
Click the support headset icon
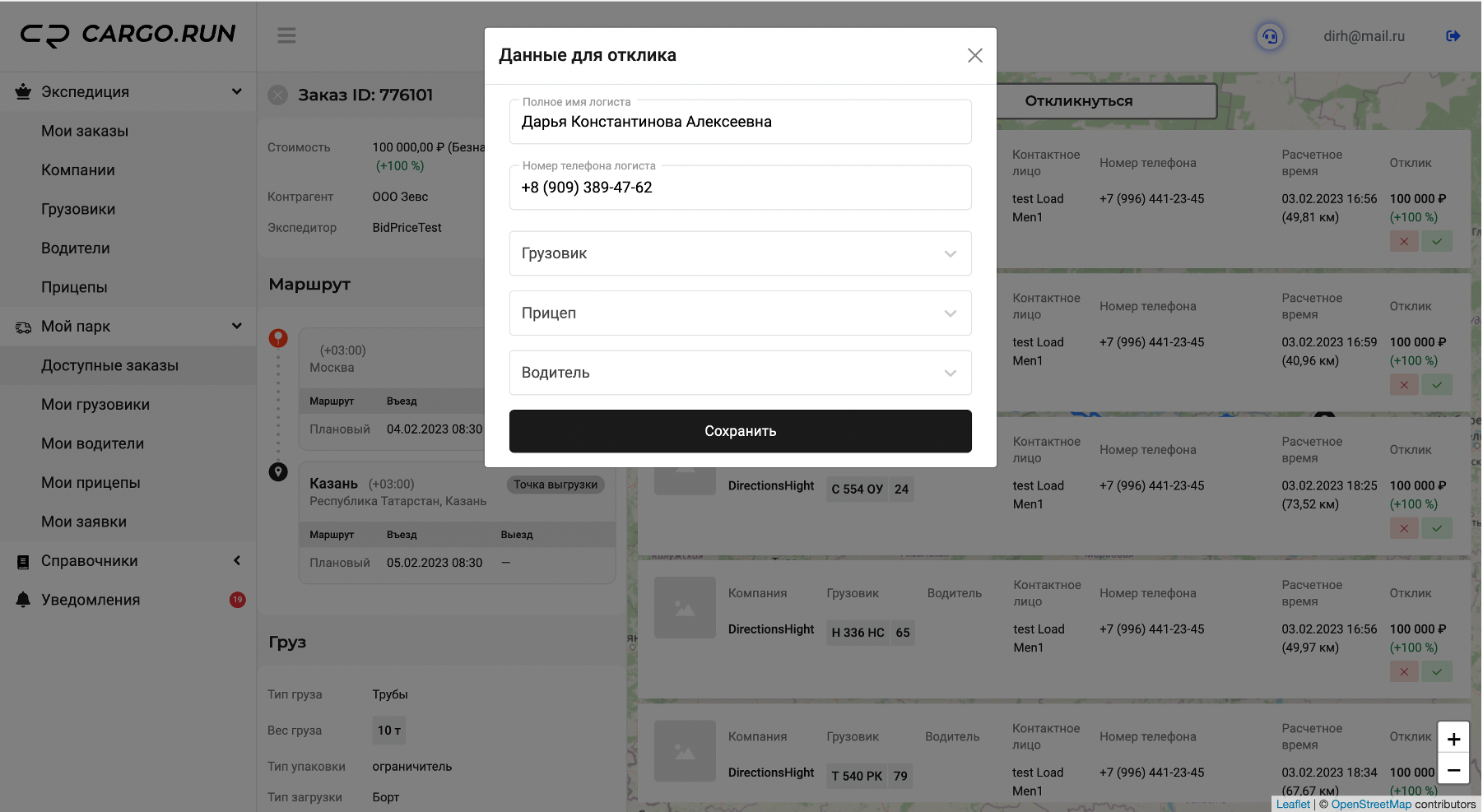pos(1270,36)
